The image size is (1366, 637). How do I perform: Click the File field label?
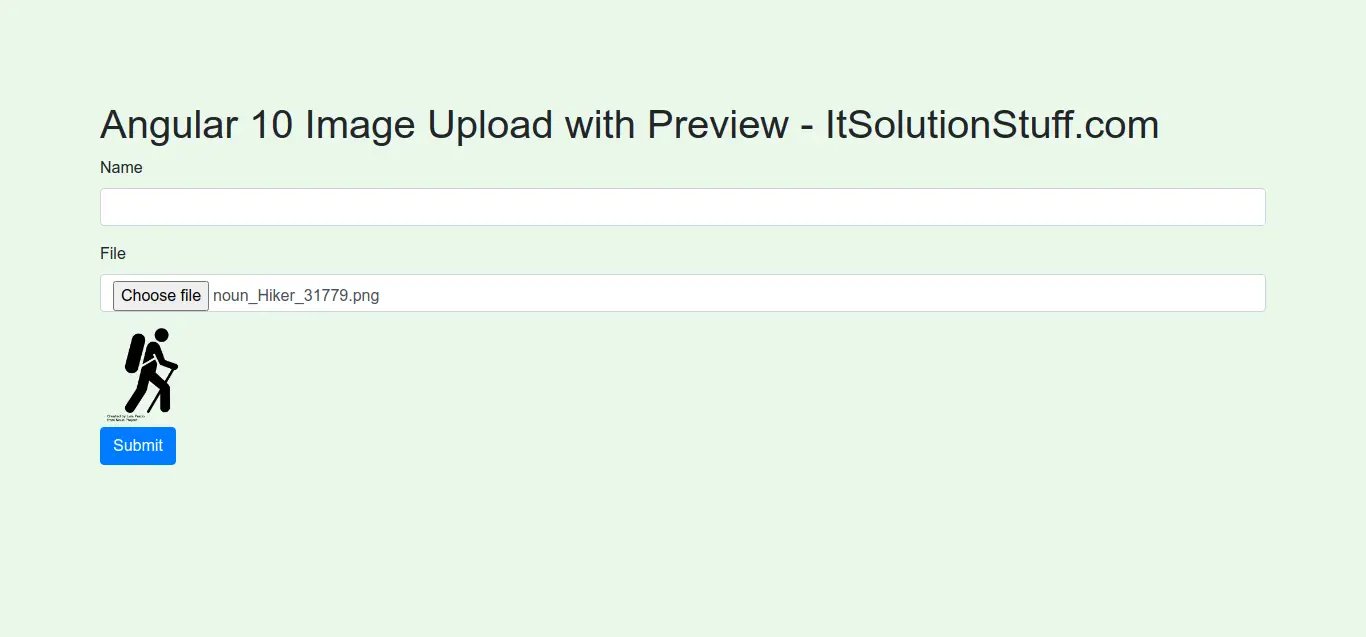[x=113, y=254]
